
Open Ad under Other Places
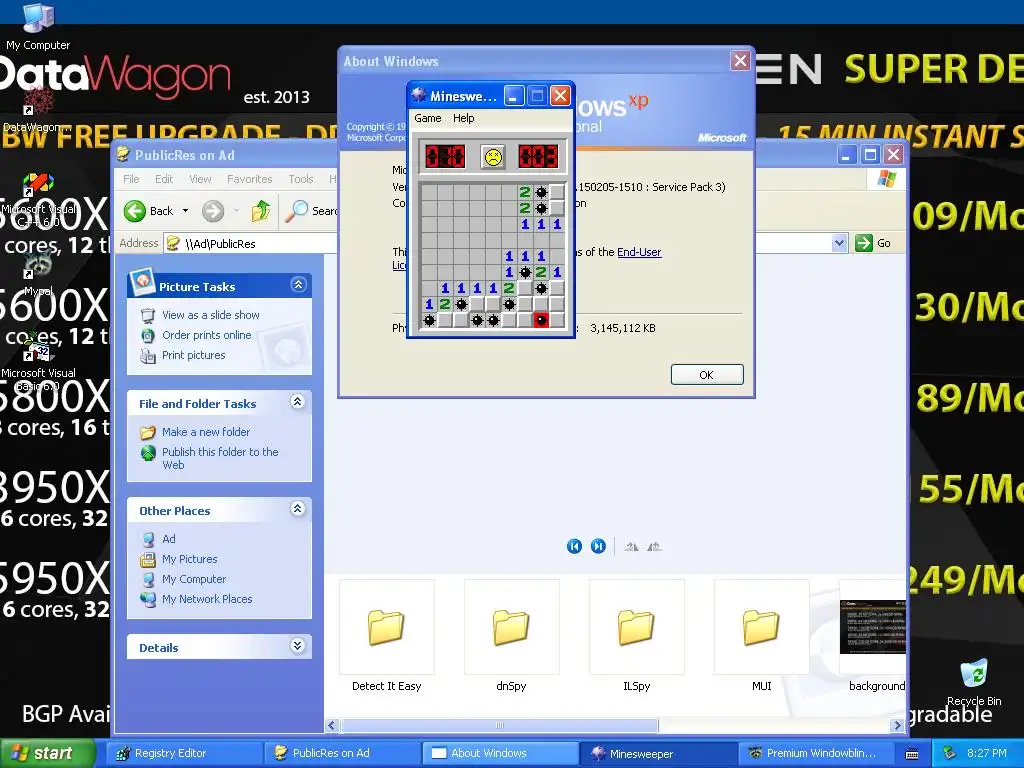point(168,539)
